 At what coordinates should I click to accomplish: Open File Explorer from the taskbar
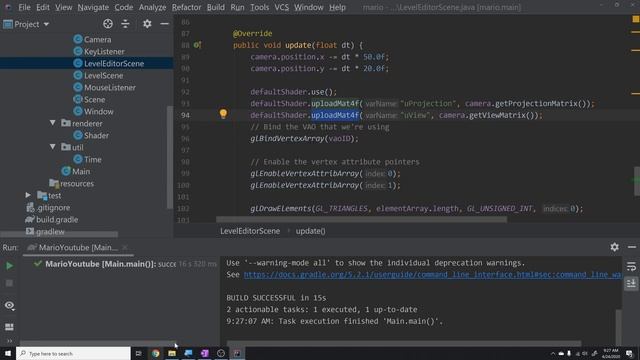[x=172, y=353]
